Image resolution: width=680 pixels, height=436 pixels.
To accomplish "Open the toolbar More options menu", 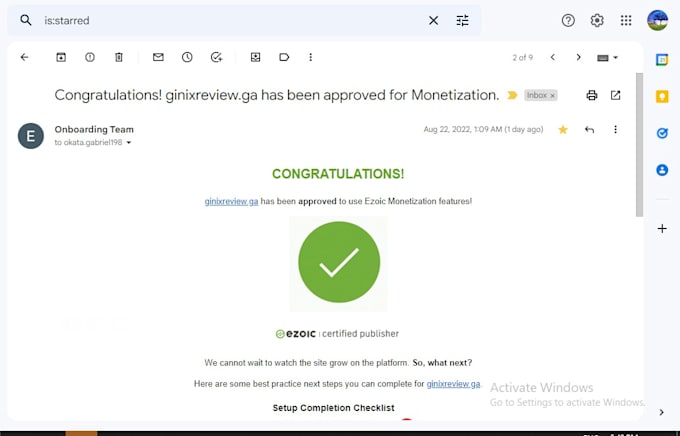I will pos(311,57).
